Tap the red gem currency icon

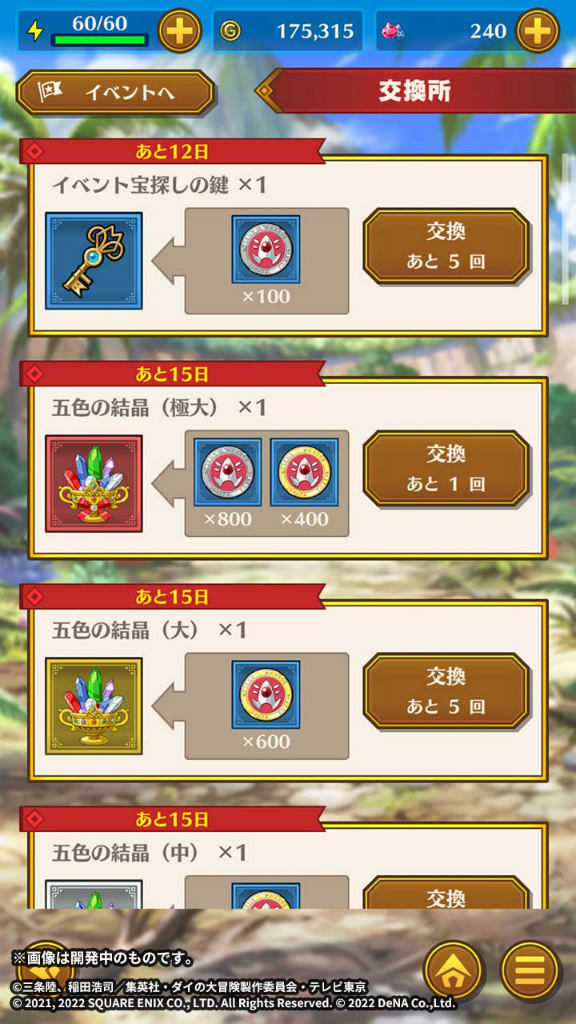(392, 31)
